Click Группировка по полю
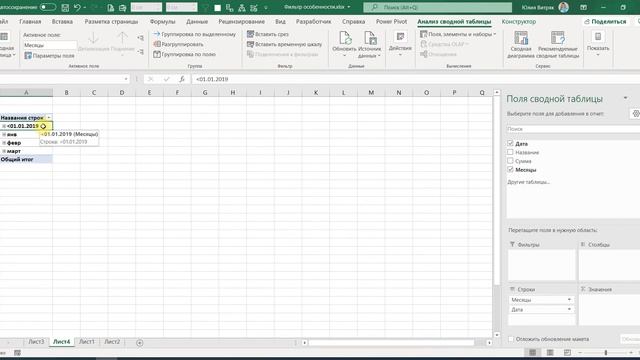 [184, 54]
